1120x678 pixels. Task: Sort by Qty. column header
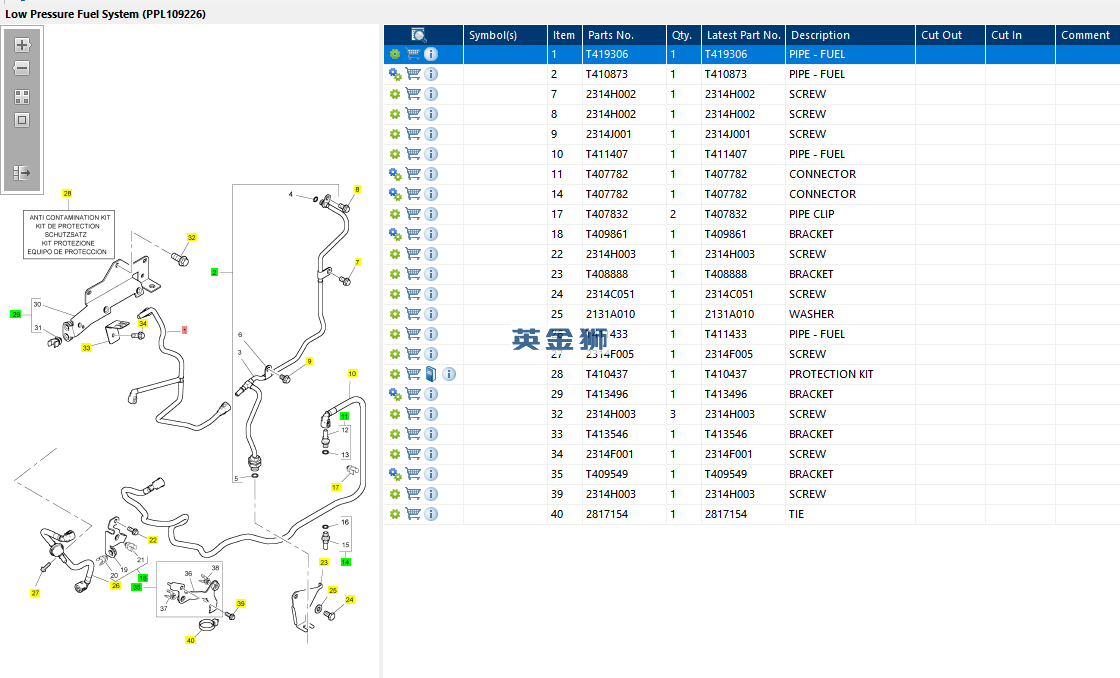click(684, 35)
